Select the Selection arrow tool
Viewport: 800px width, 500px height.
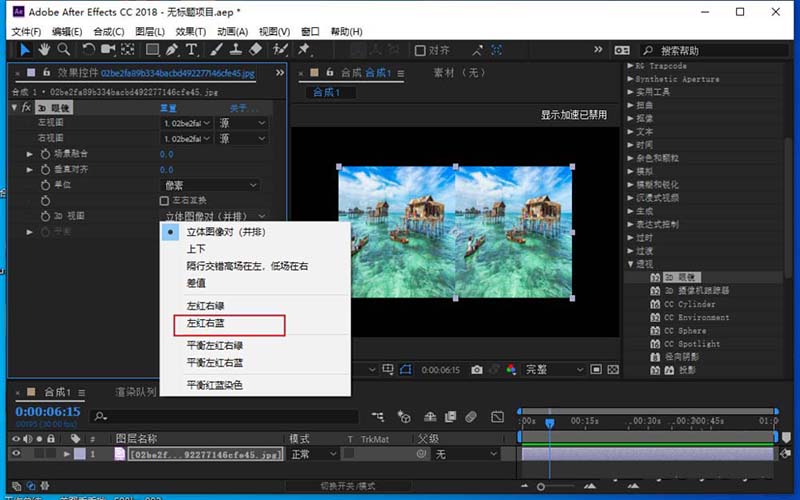(x=24, y=49)
